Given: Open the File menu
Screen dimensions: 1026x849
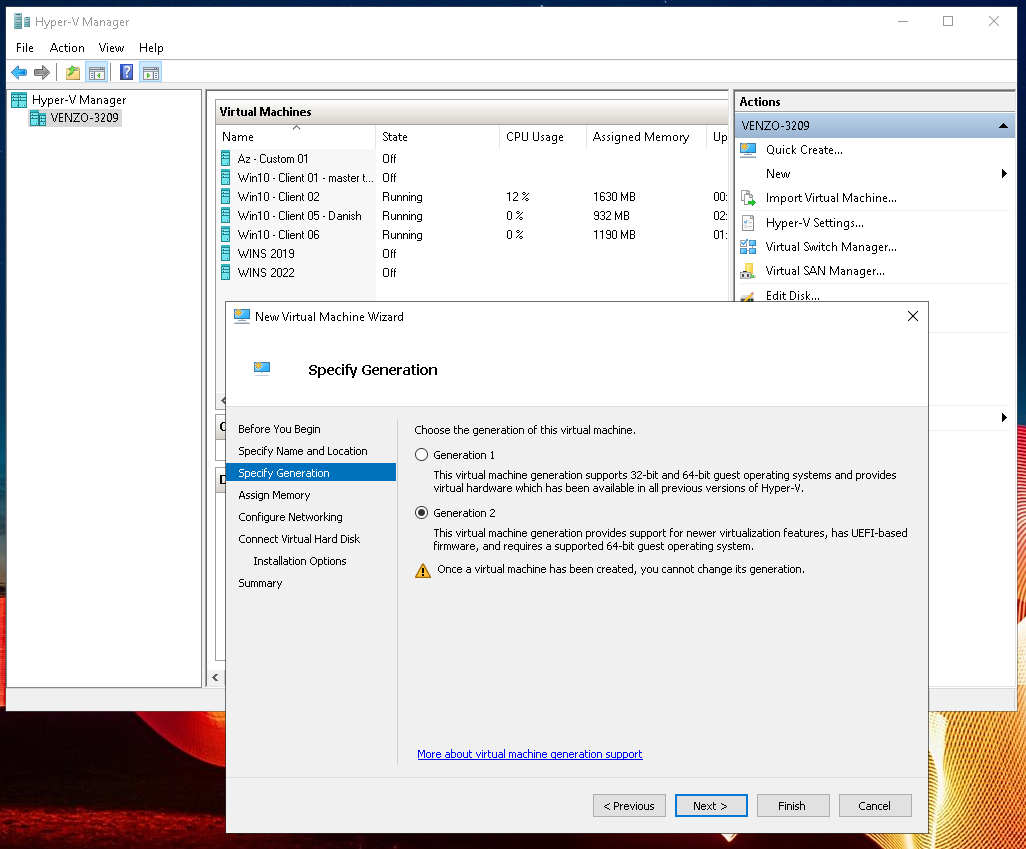Looking at the screenshot, I should tap(25, 48).
